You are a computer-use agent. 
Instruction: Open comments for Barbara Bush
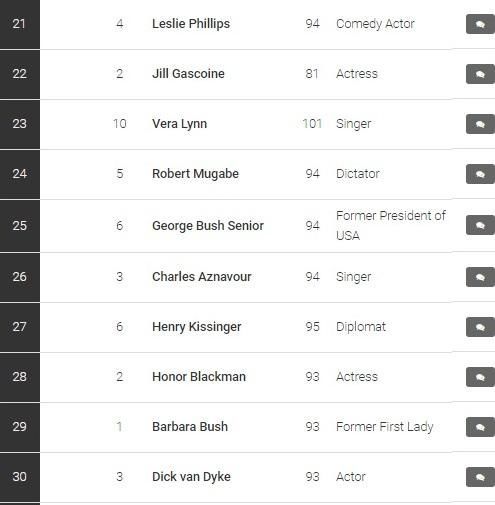coord(480,427)
